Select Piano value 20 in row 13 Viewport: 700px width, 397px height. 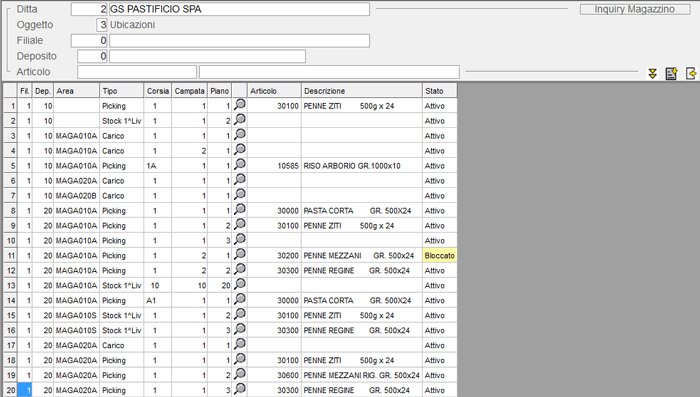point(220,285)
